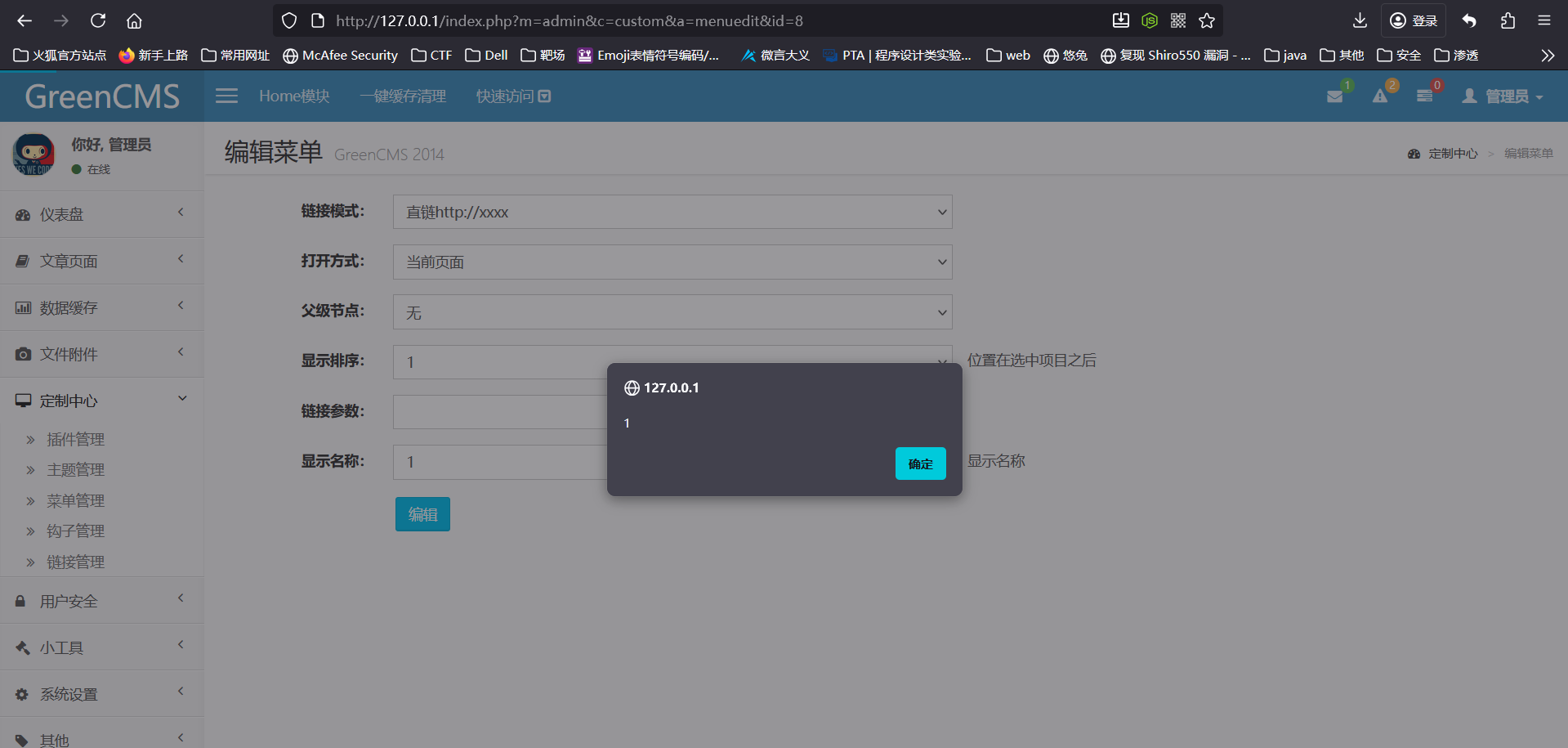Image resolution: width=1568 pixels, height=748 pixels.
Task: Open 菜单管理 in the sidebar
Action: pos(75,500)
